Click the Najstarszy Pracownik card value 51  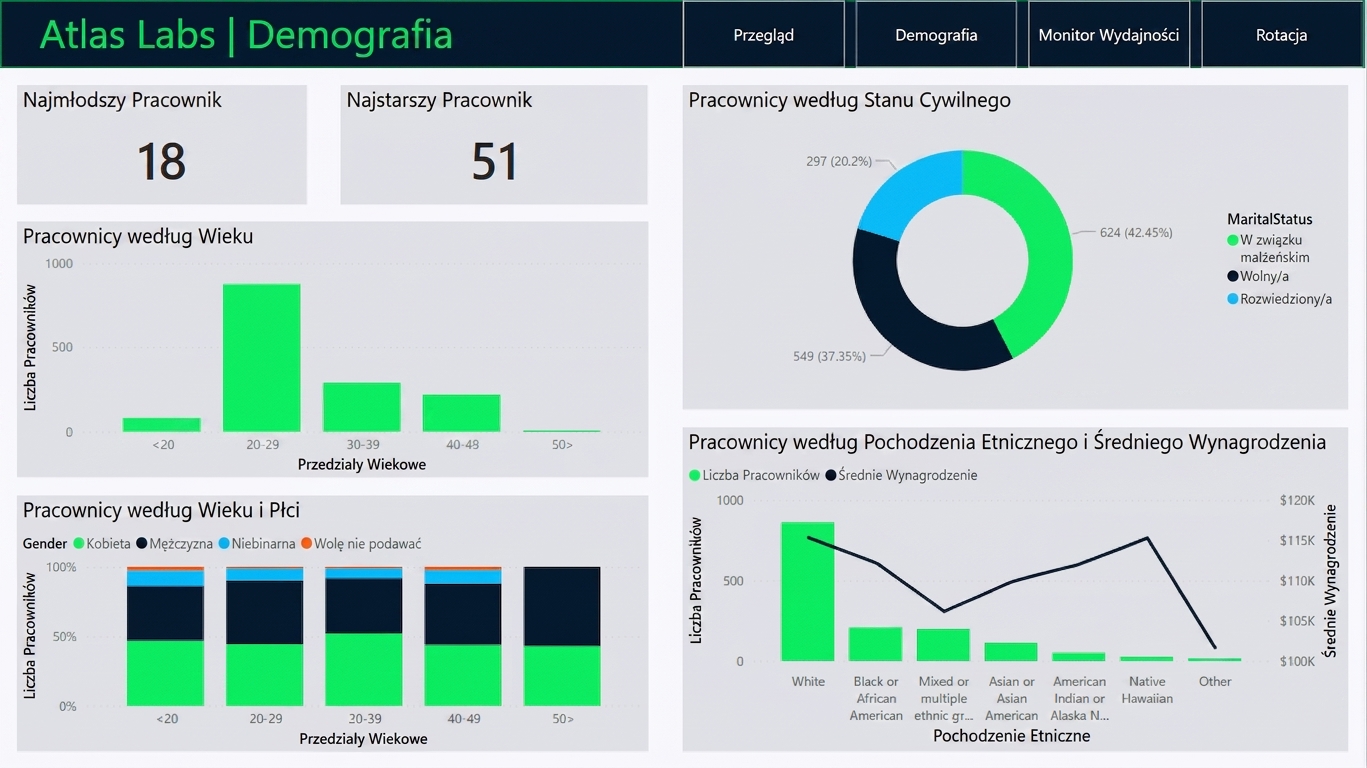[x=495, y=161]
